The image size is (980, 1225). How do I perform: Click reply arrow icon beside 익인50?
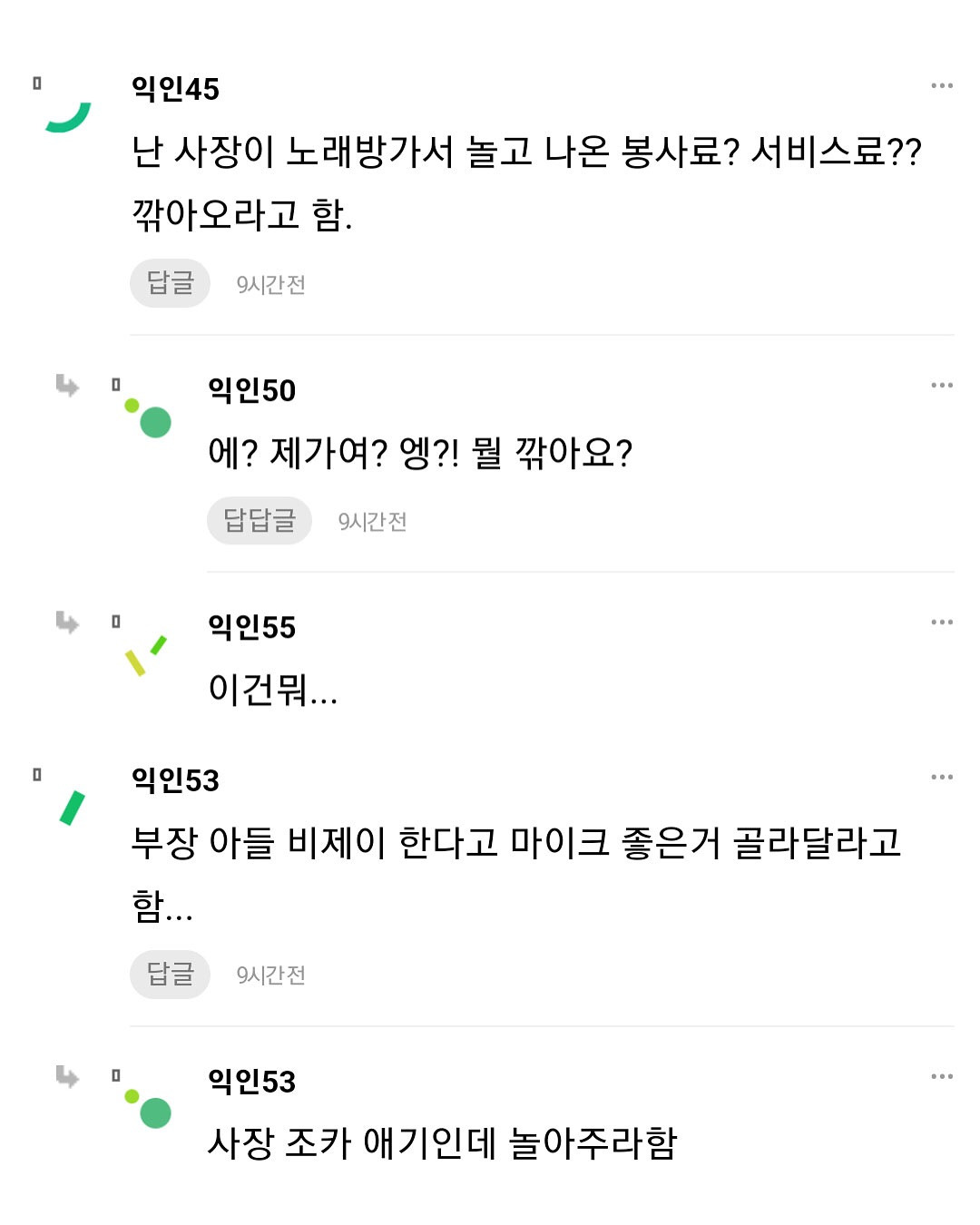(67, 386)
